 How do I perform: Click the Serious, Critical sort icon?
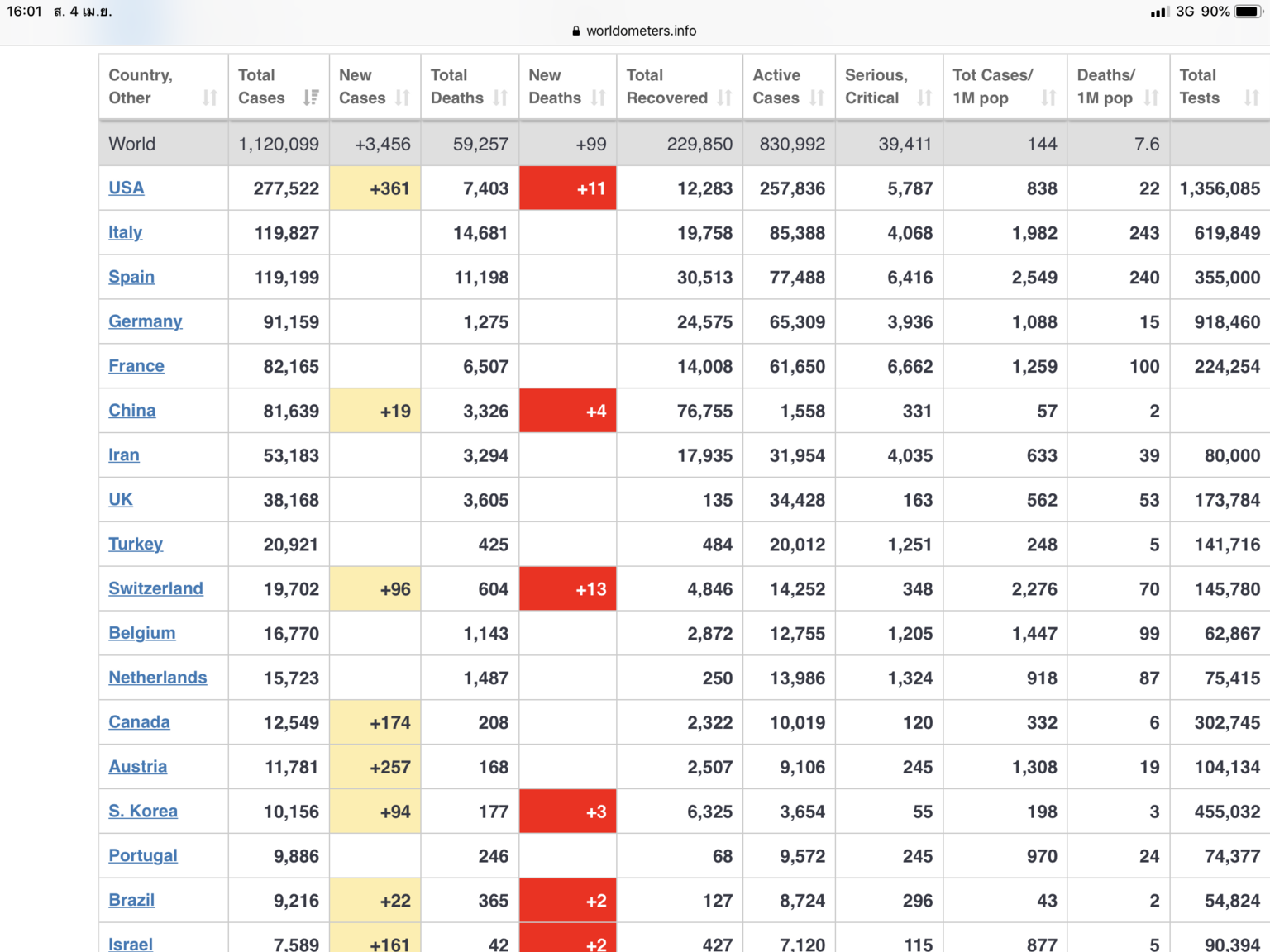tap(924, 98)
